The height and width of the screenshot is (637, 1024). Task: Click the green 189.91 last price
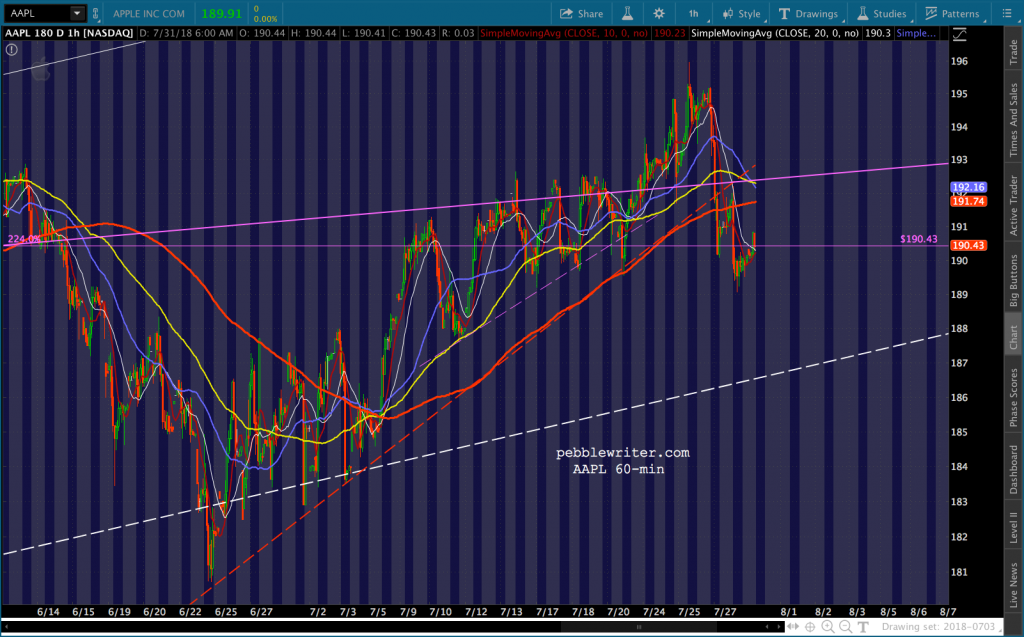pyautogui.click(x=221, y=14)
